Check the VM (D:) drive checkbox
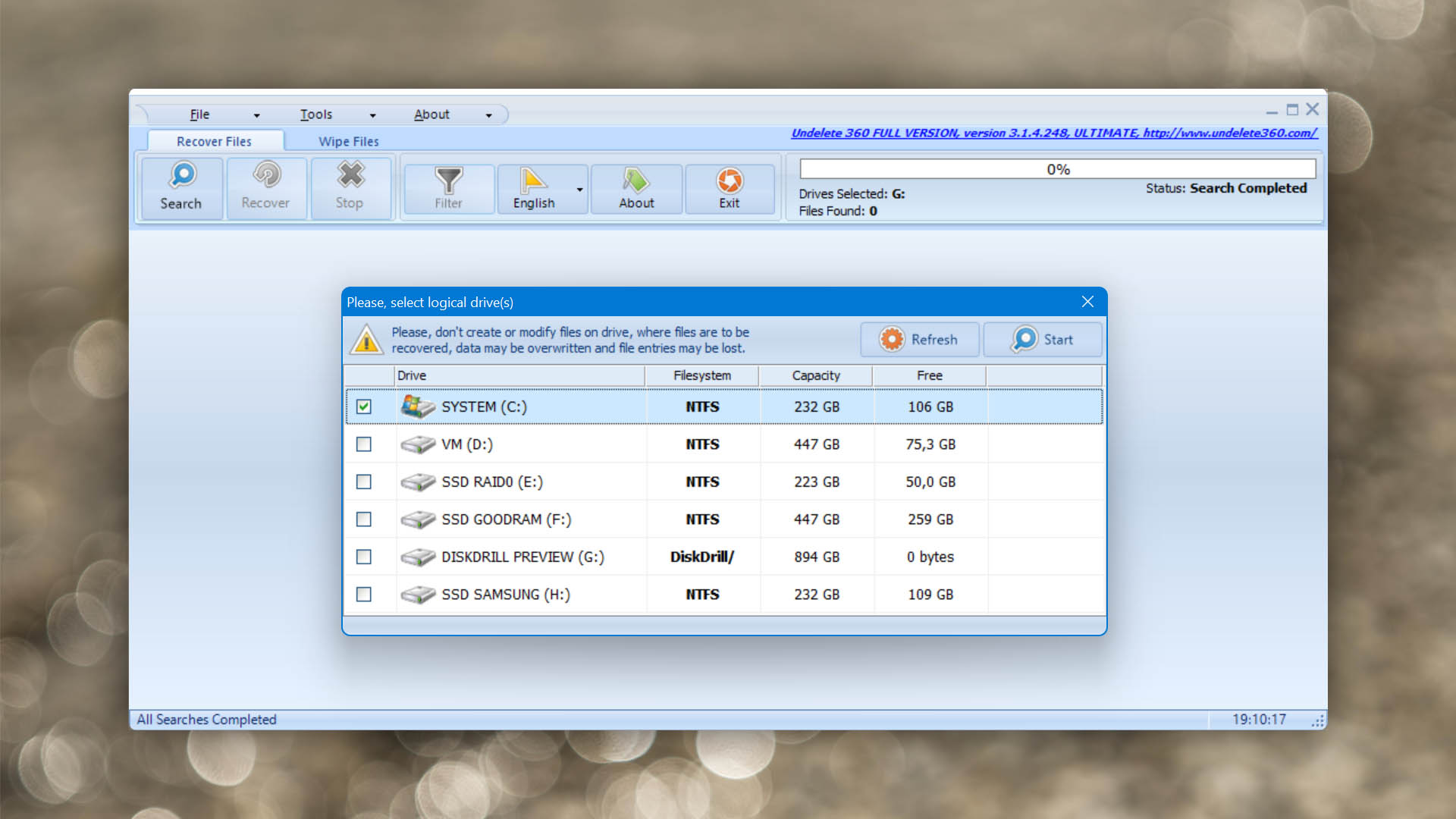Screen dimensions: 1456x819 click(364, 444)
